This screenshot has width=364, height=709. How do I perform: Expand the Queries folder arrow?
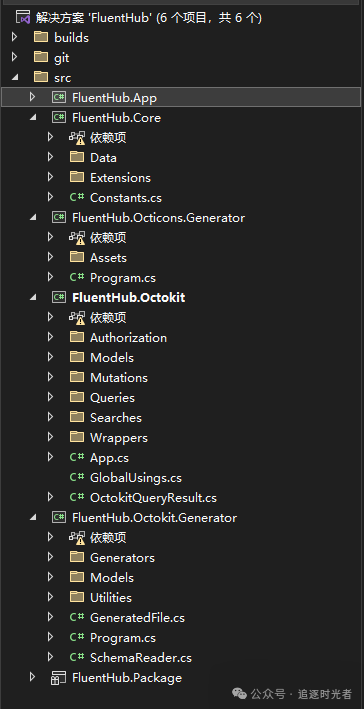50,397
